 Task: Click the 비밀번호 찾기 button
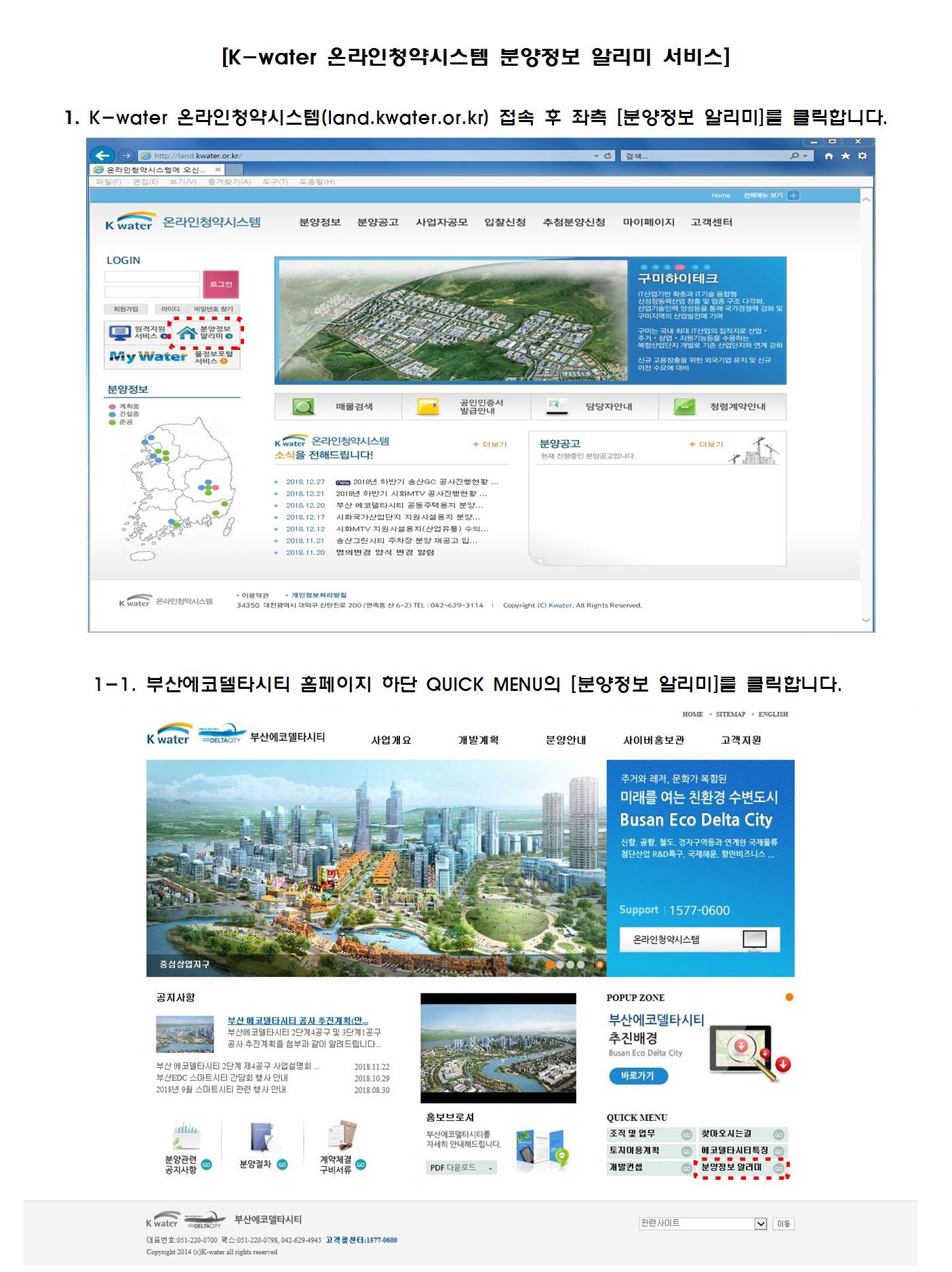[214, 309]
